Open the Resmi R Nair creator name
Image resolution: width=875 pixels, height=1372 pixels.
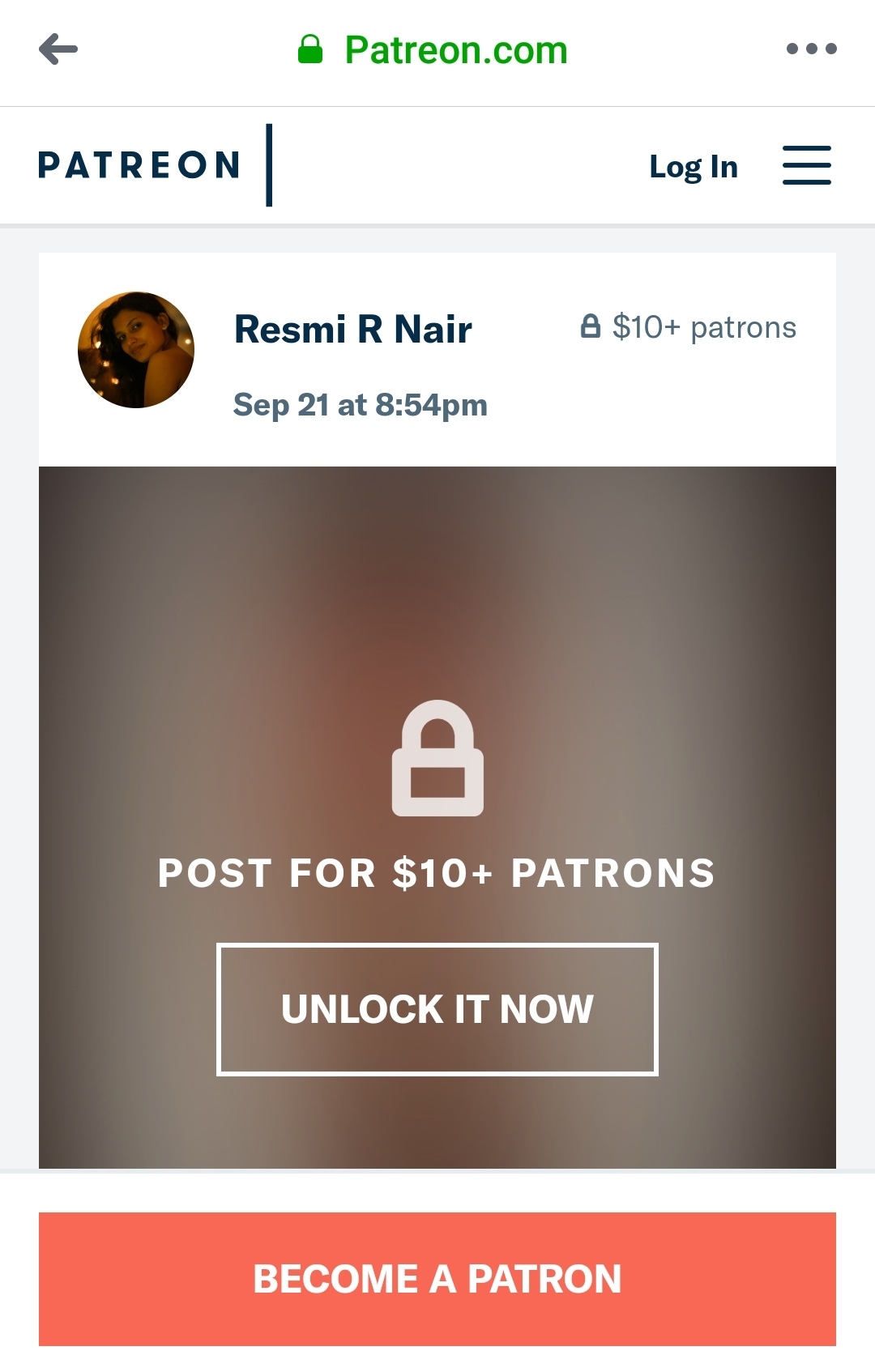(x=352, y=330)
